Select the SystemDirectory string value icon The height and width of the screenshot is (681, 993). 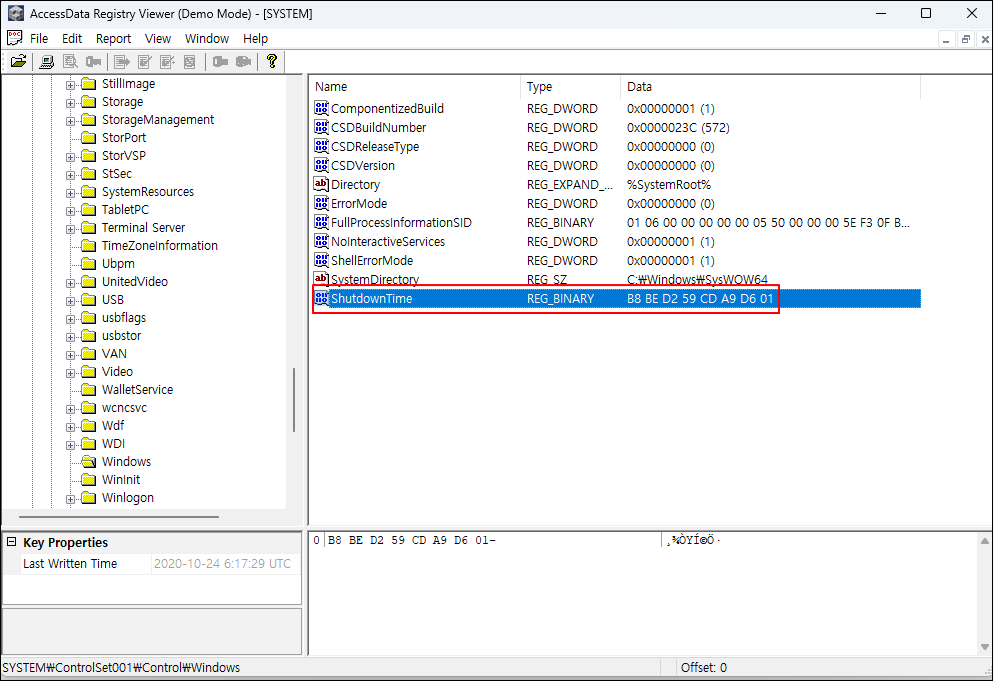pos(322,279)
